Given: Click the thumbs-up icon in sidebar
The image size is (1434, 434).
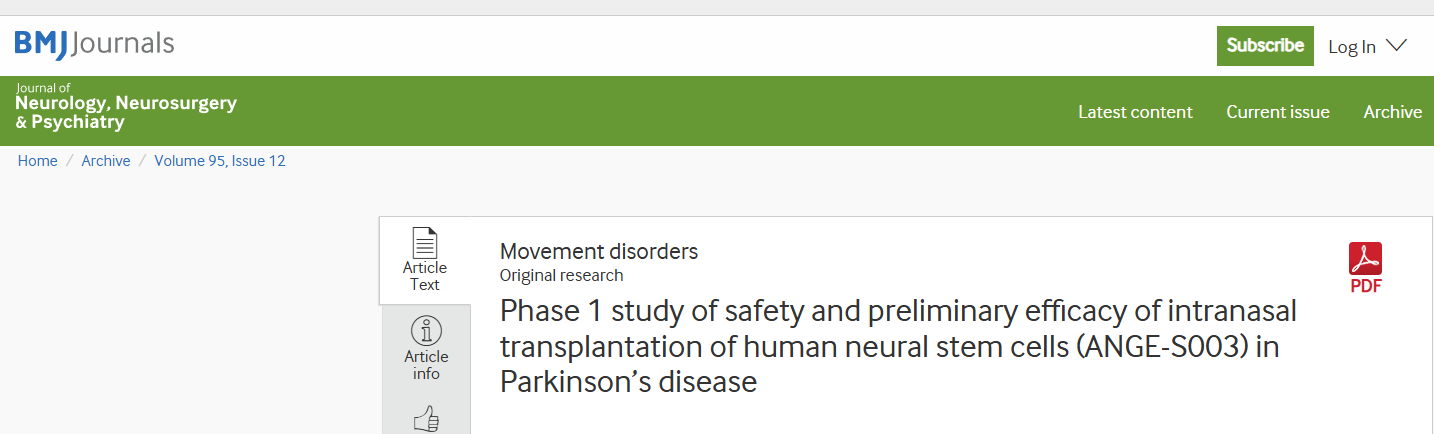Looking at the screenshot, I should pos(426,420).
